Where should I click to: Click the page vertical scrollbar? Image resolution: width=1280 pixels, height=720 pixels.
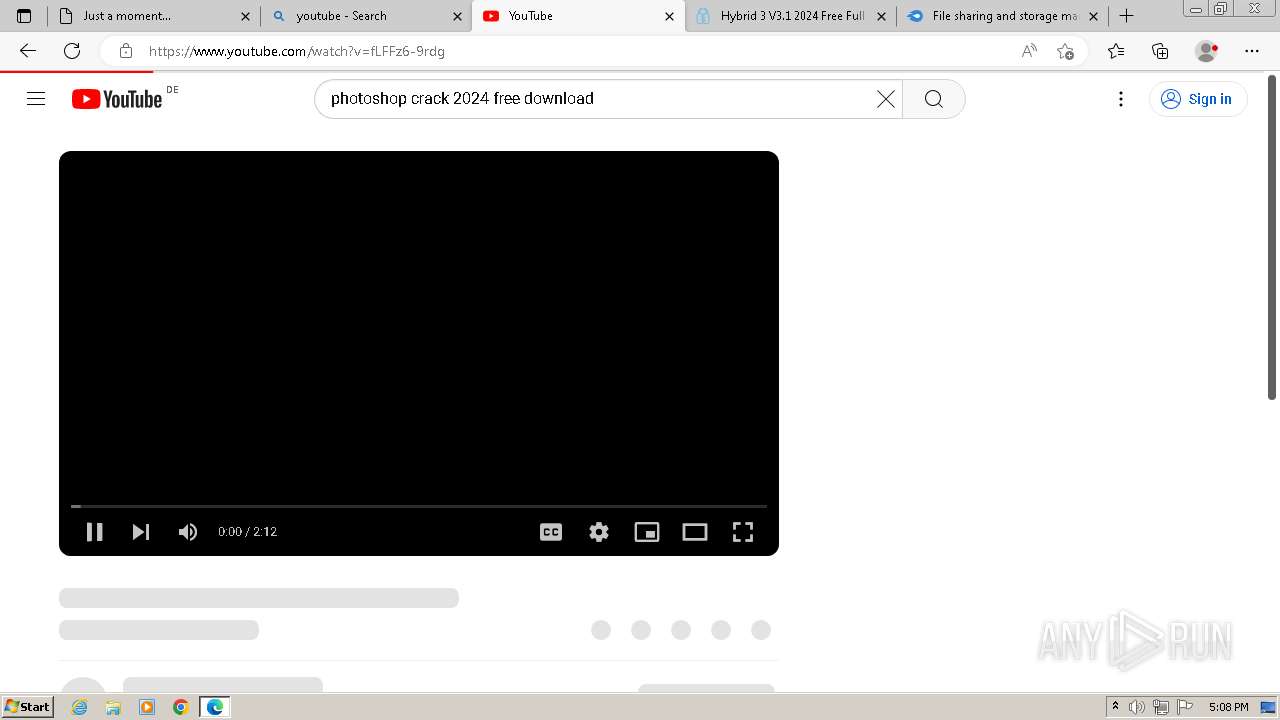1272,237
